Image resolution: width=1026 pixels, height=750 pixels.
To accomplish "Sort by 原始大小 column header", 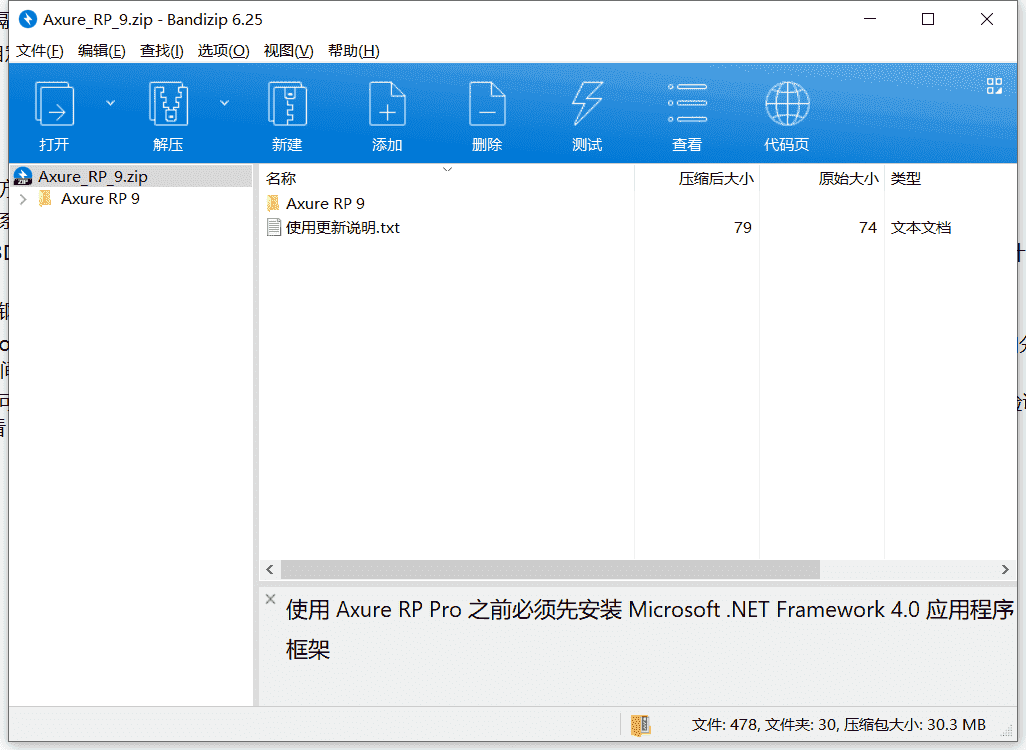I will (848, 178).
